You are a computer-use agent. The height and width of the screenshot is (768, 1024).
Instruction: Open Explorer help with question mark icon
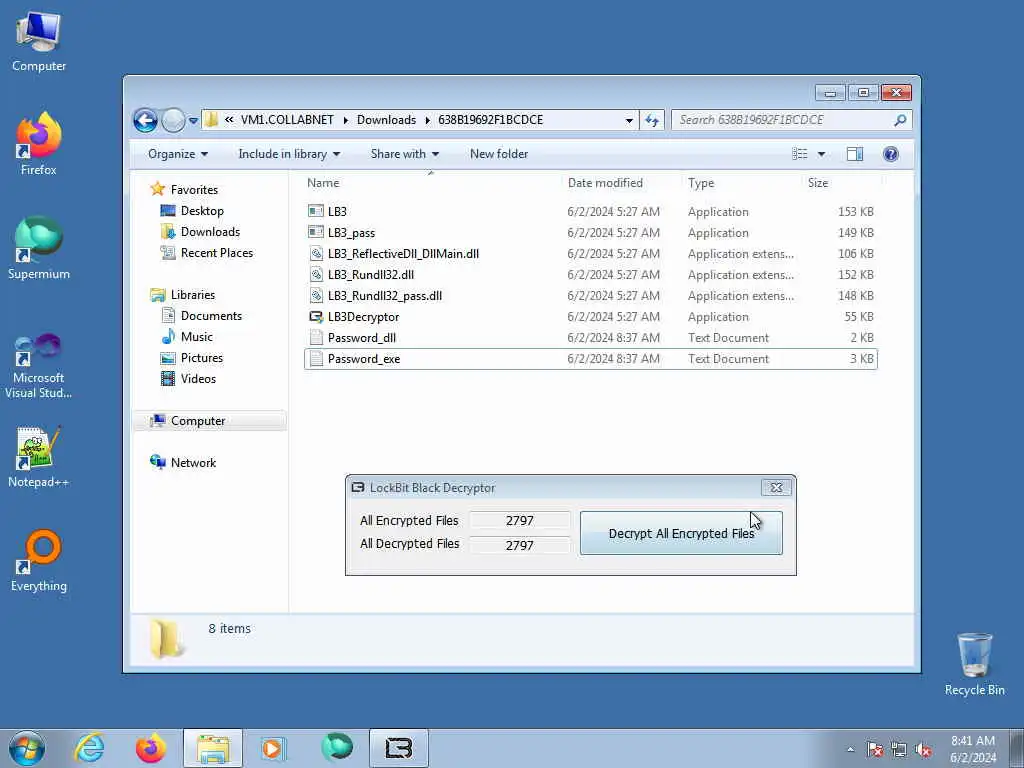coord(890,154)
